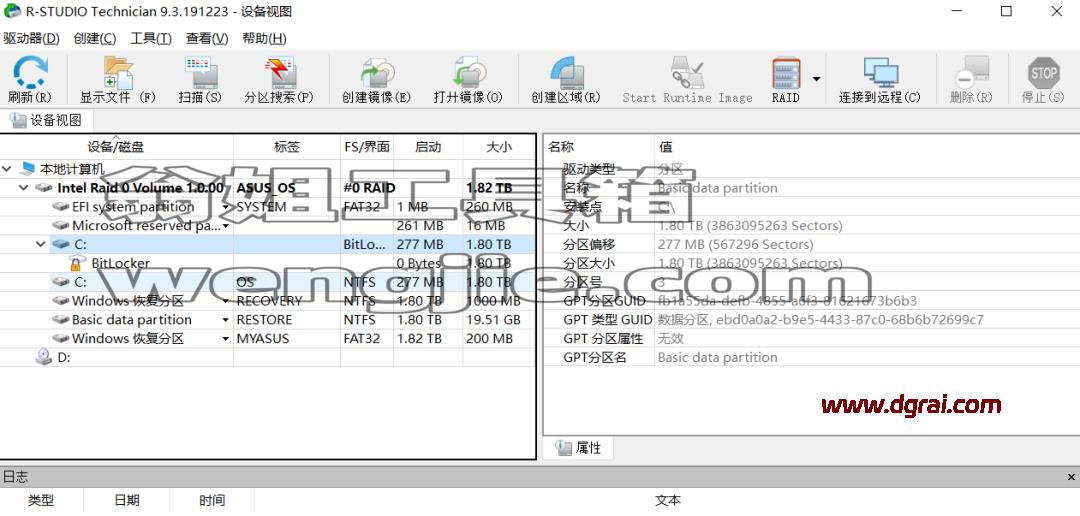Sort by 大小 column header
This screenshot has height=516, width=1080.
pyautogui.click(x=499, y=147)
